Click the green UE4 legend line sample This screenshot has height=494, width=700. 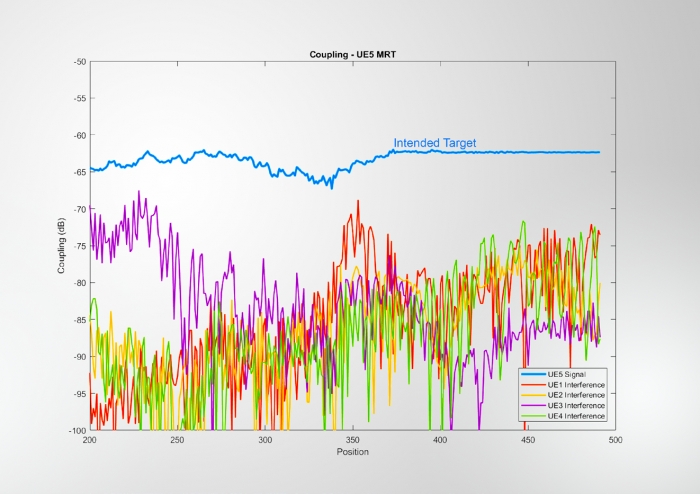tap(533, 416)
